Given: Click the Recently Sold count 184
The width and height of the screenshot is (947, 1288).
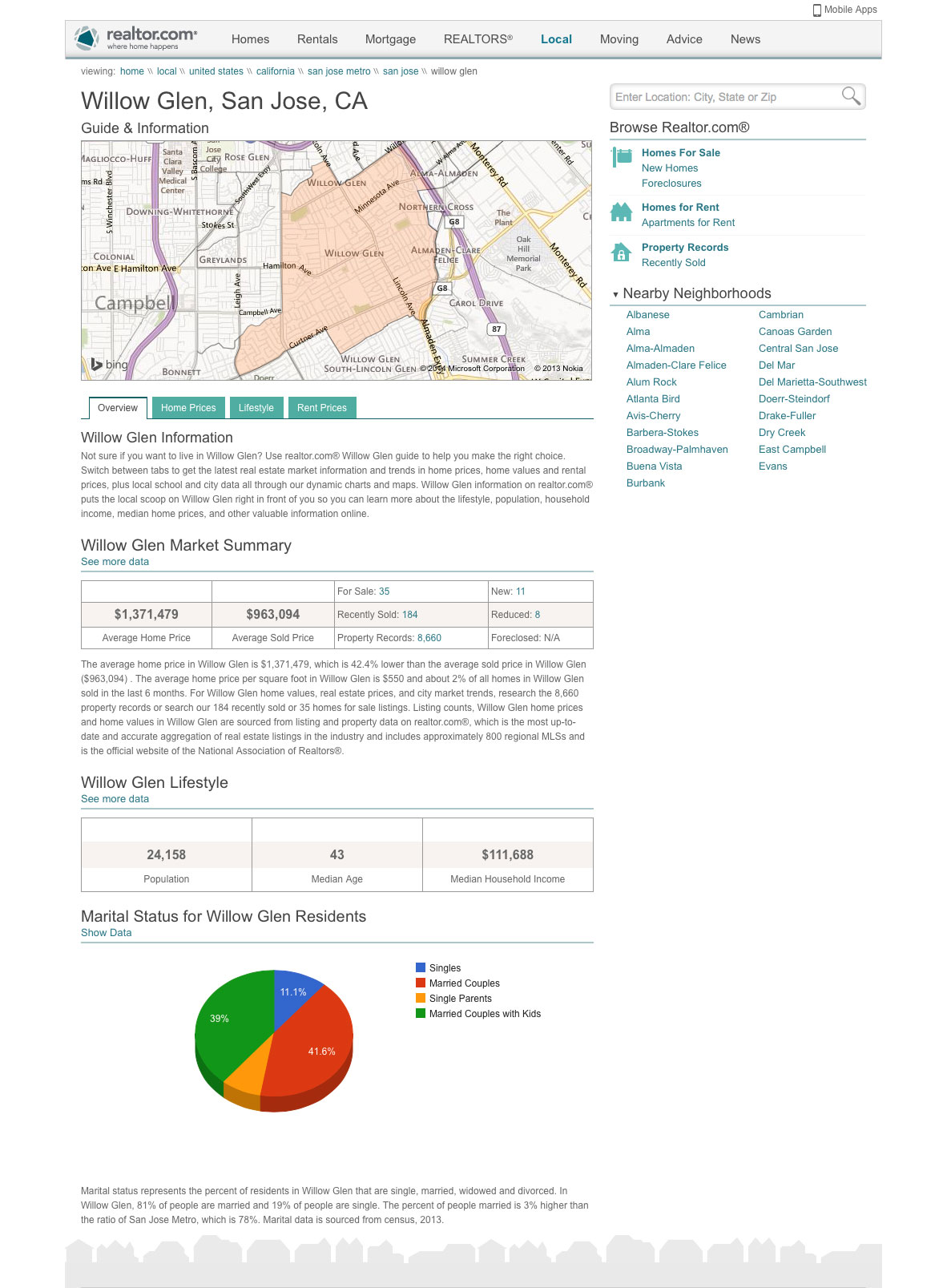Looking at the screenshot, I should [x=410, y=615].
